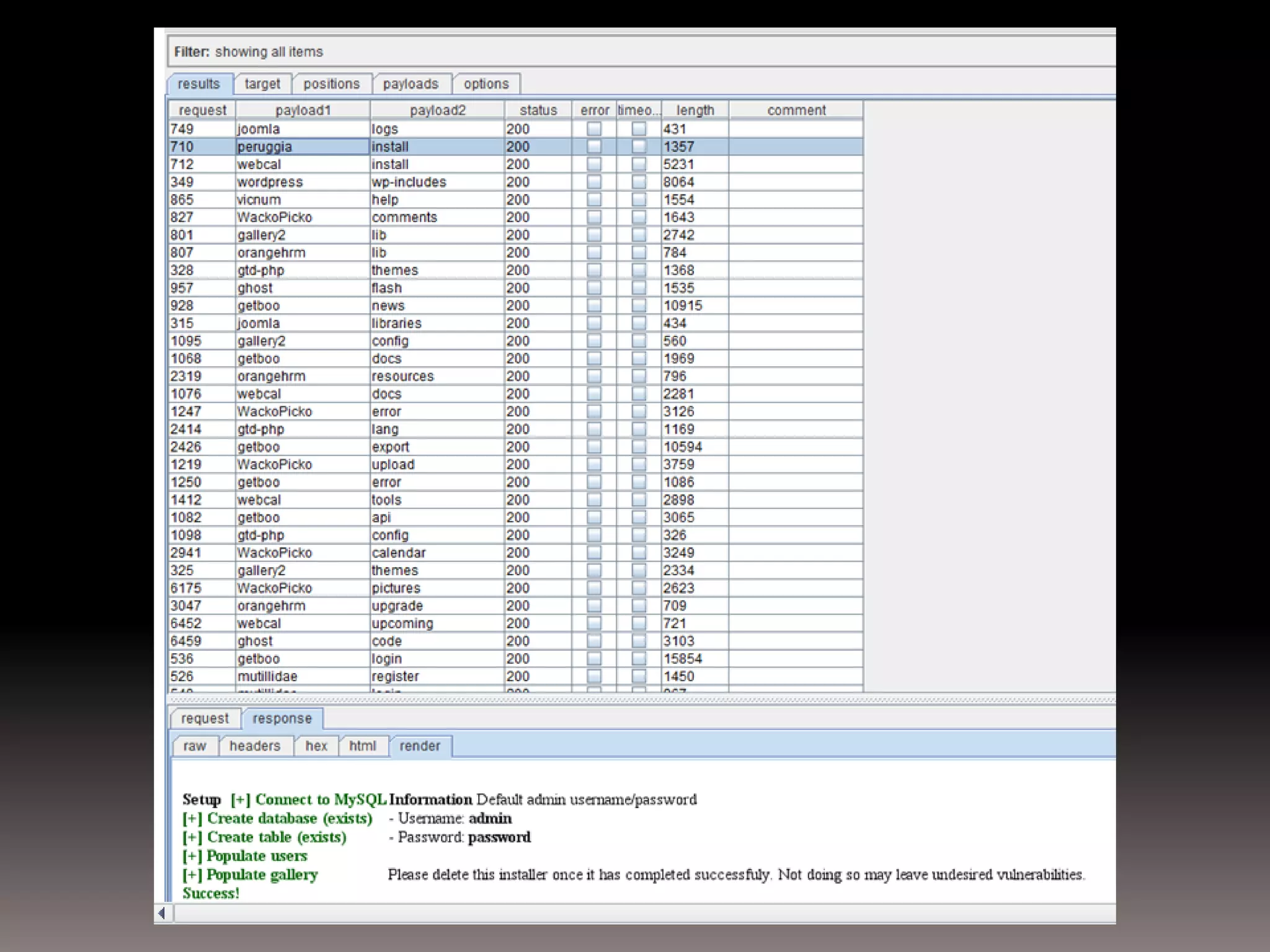Click the horizontal scrollbar at bottom
This screenshot has width=1270, height=952.
pos(620,913)
